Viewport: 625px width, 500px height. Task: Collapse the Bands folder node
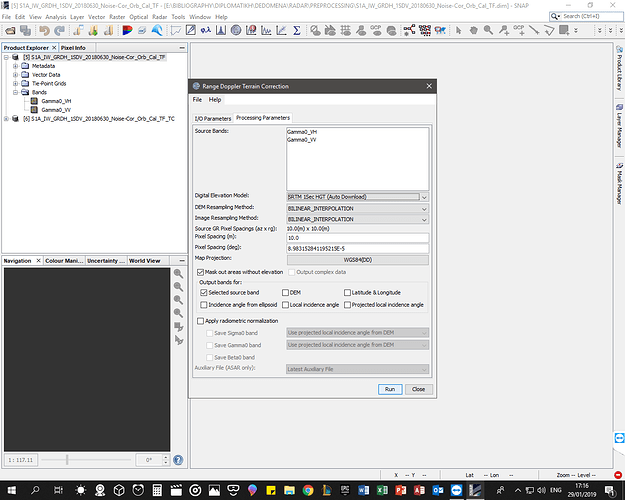tap(16, 92)
